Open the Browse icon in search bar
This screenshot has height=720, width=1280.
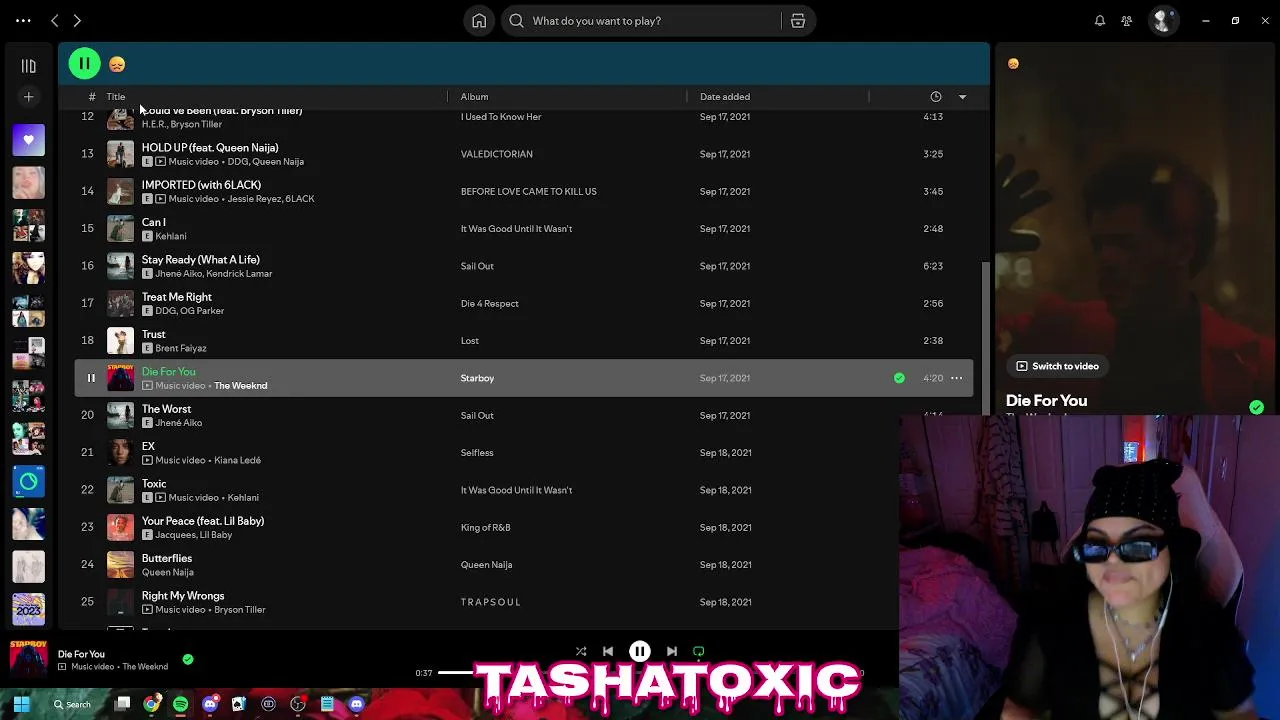pos(797,20)
